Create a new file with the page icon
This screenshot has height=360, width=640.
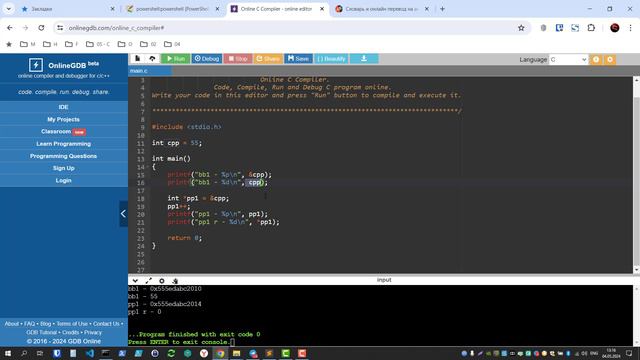tap(138, 59)
